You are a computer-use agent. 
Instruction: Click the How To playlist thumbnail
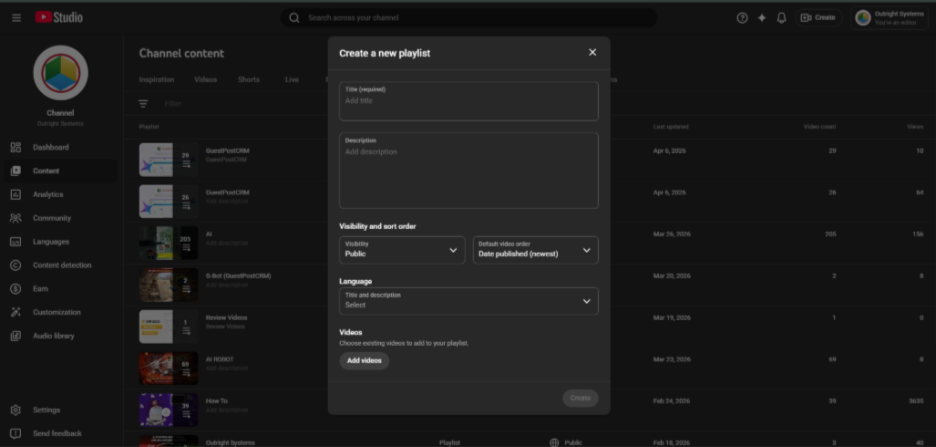(x=168, y=409)
